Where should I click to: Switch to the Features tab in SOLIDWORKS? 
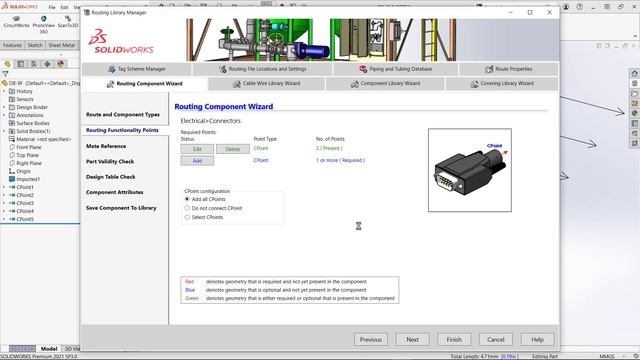coord(12,45)
